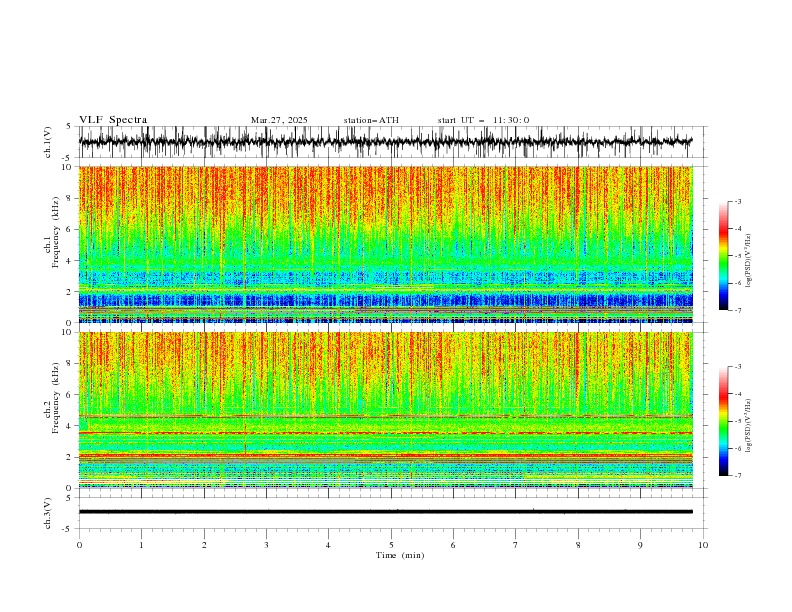Click the time axis tick label '6'

(453, 545)
